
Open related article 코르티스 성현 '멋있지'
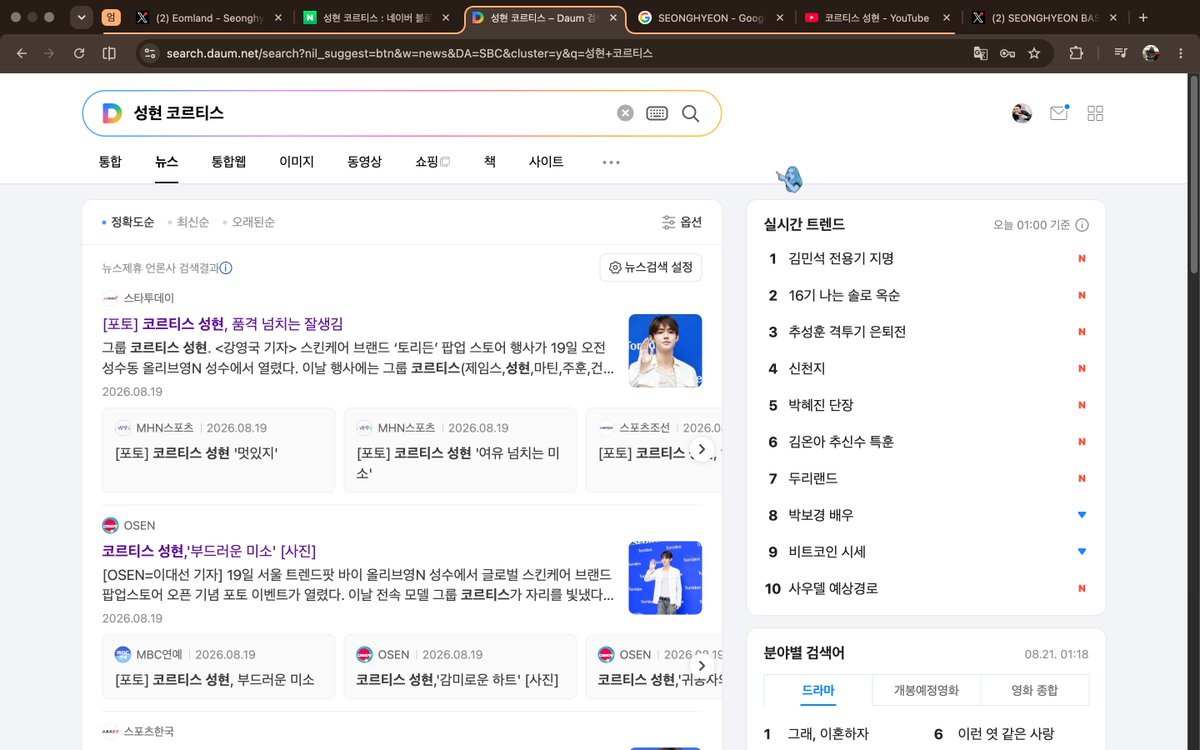click(196, 453)
